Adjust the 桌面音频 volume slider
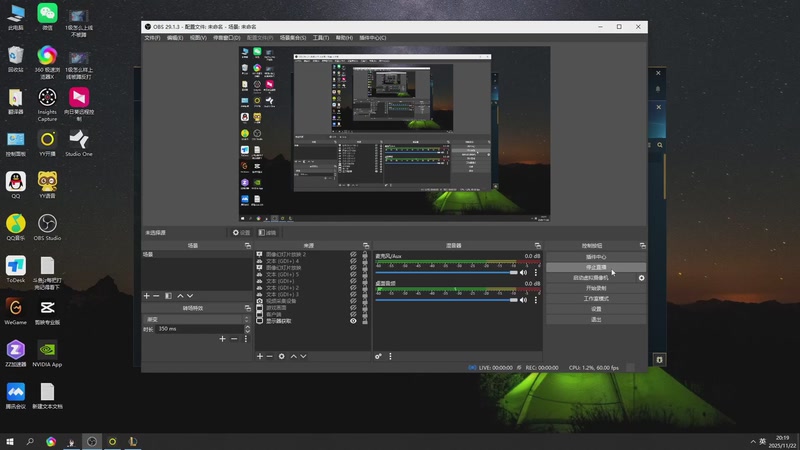Image resolution: width=800 pixels, height=450 pixels. [x=446, y=300]
